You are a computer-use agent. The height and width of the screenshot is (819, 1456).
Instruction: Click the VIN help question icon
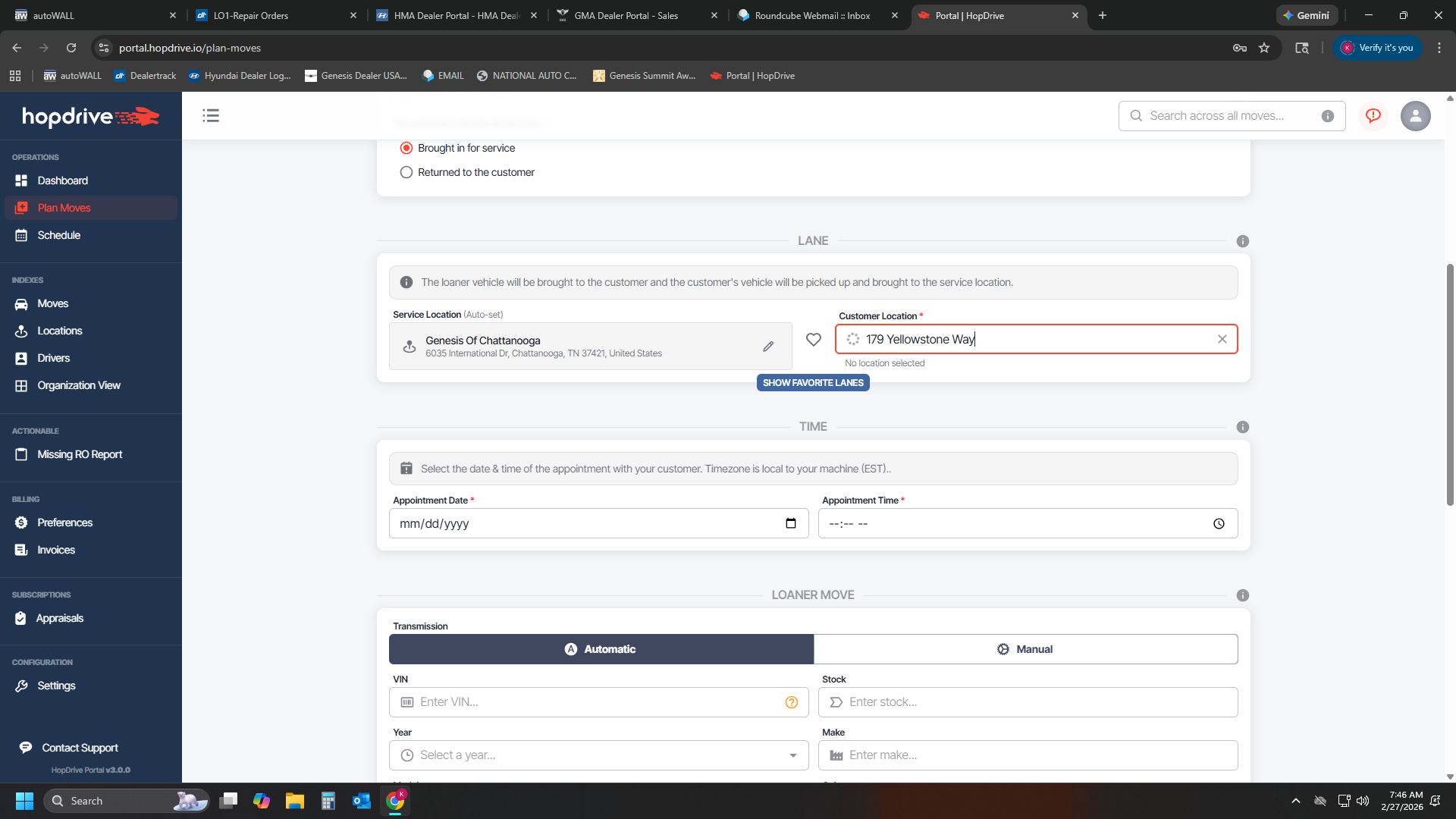pyautogui.click(x=792, y=702)
